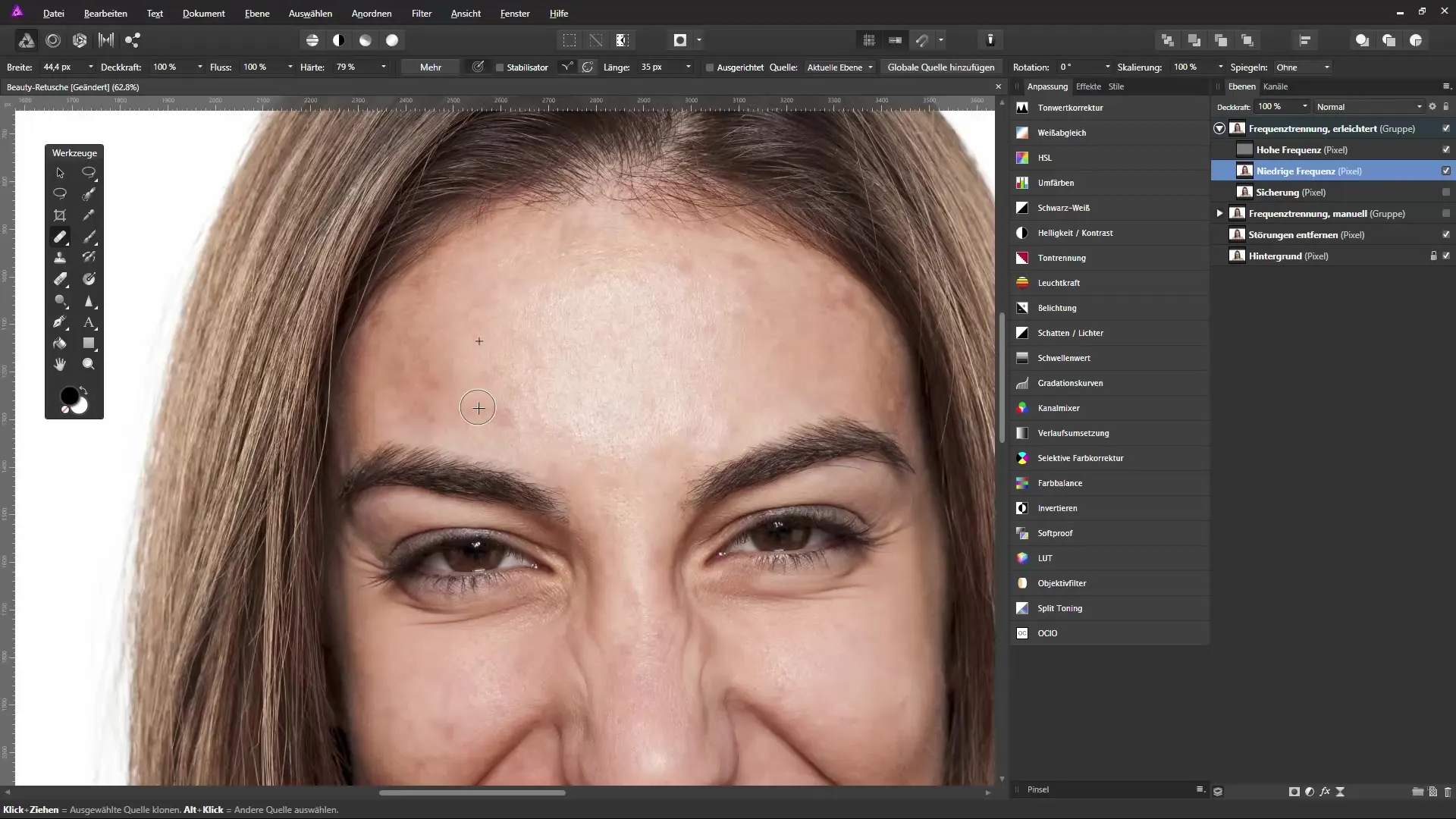This screenshot has height=819, width=1456.
Task: Add layer effects fx icon
Action: tap(1325, 791)
